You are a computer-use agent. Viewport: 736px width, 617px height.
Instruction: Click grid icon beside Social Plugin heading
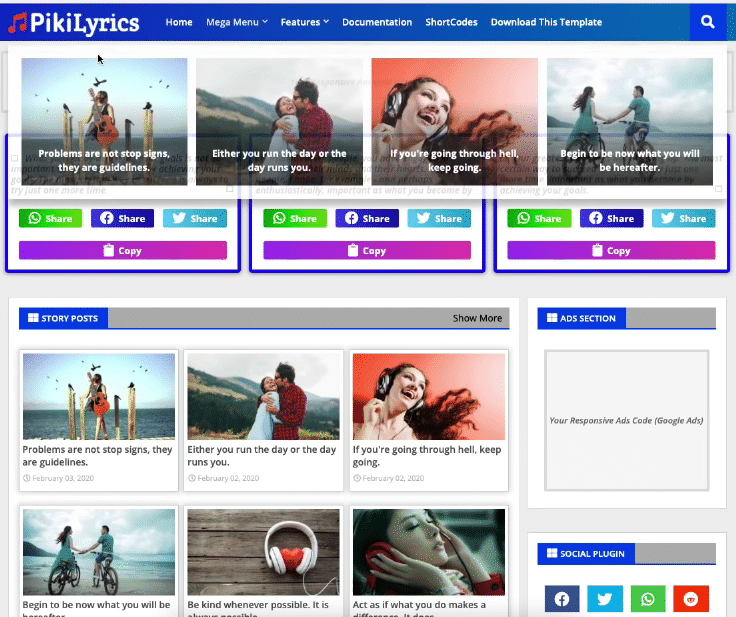pos(552,553)
